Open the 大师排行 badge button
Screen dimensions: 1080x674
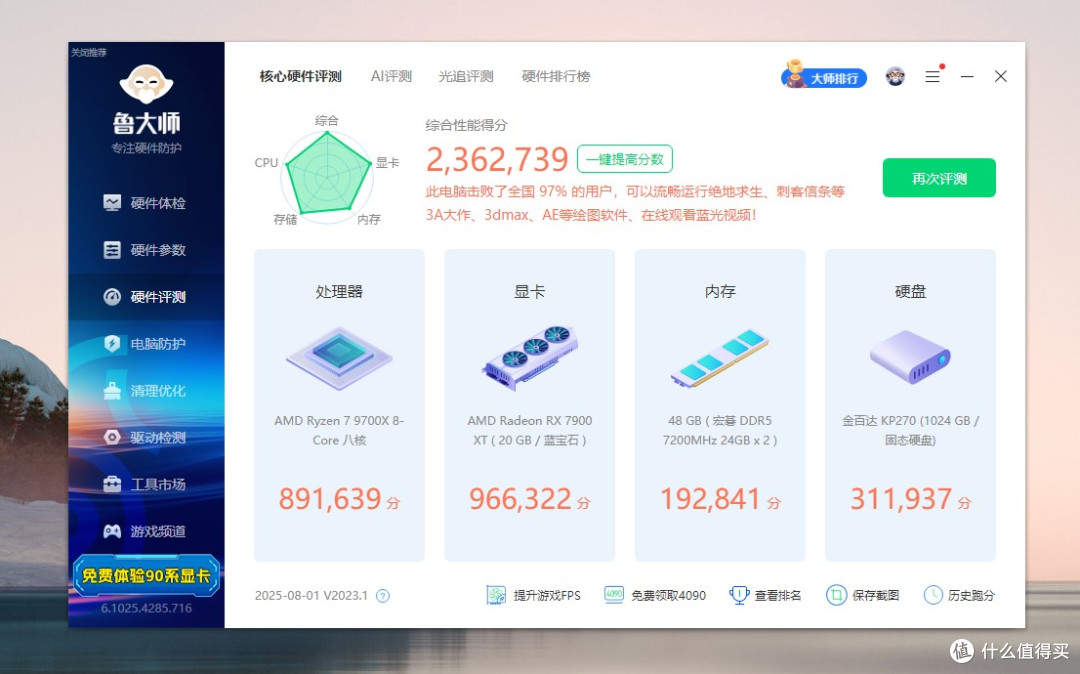[x=824, y=76]
